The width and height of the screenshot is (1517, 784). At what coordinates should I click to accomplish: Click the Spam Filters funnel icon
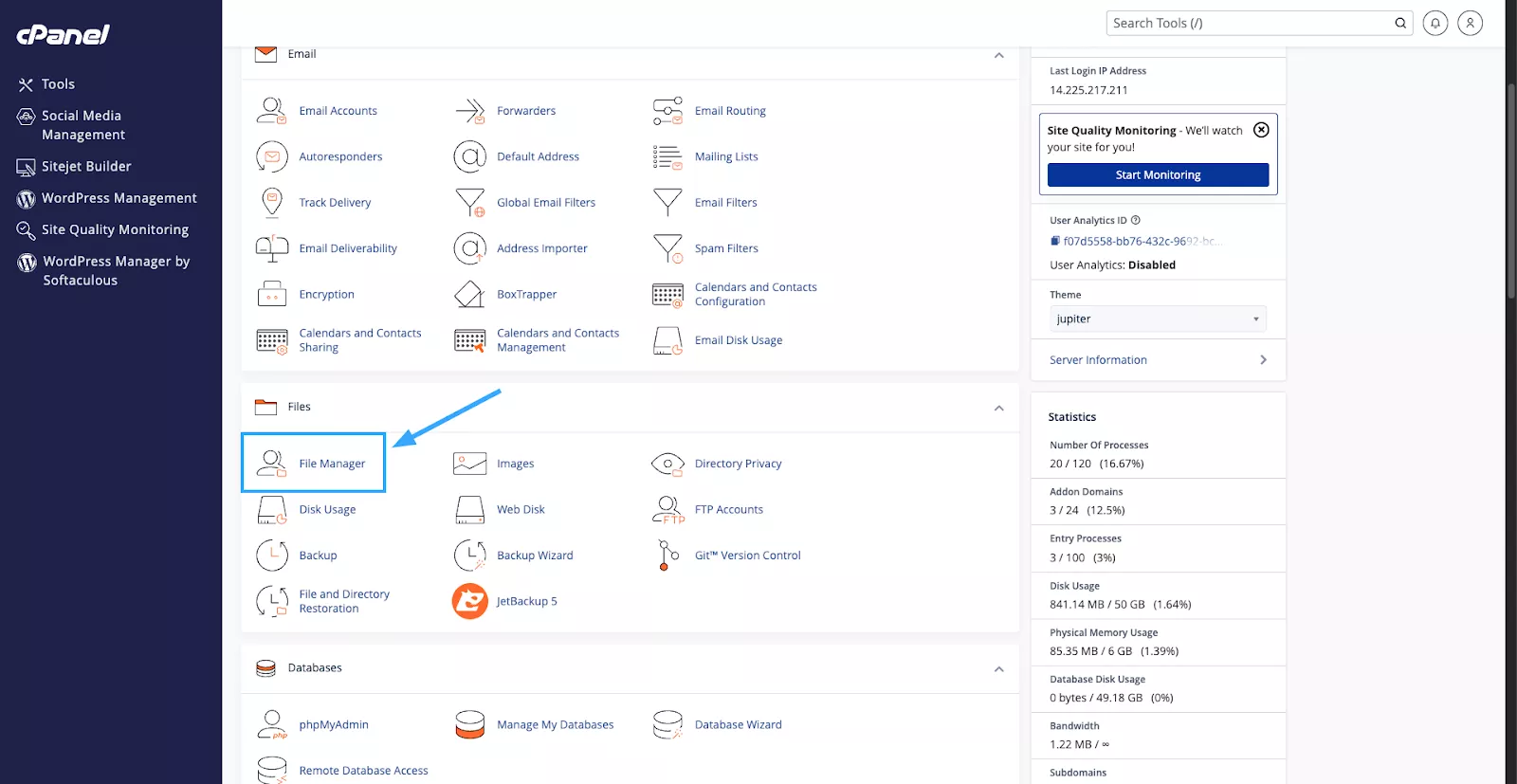[667, 248]
